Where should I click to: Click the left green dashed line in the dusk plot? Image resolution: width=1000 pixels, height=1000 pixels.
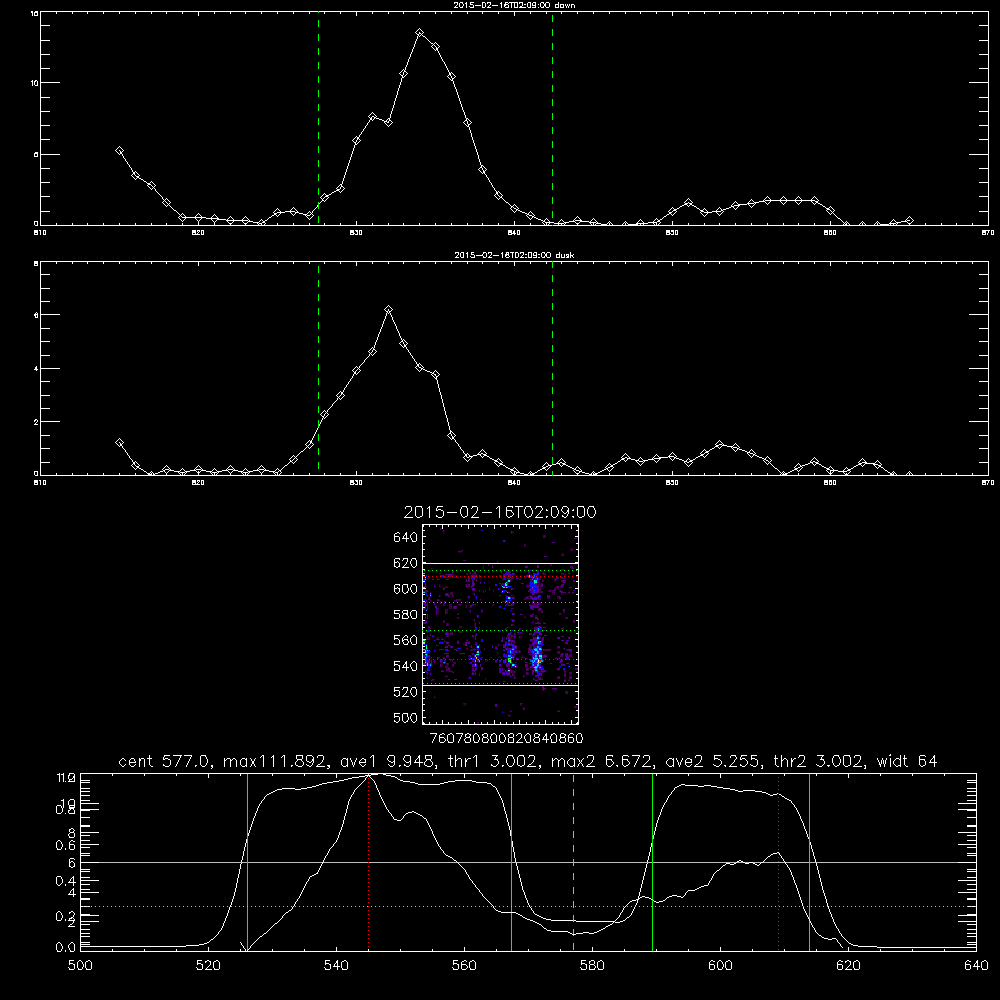(318, 369)
